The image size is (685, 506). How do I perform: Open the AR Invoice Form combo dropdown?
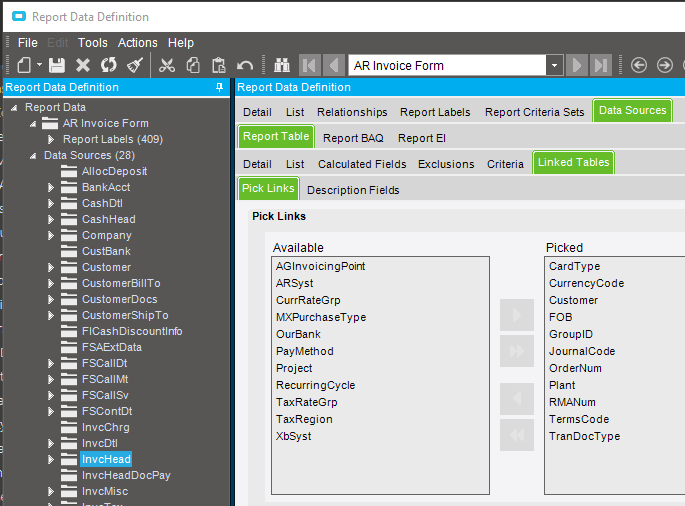click(554, 66)
